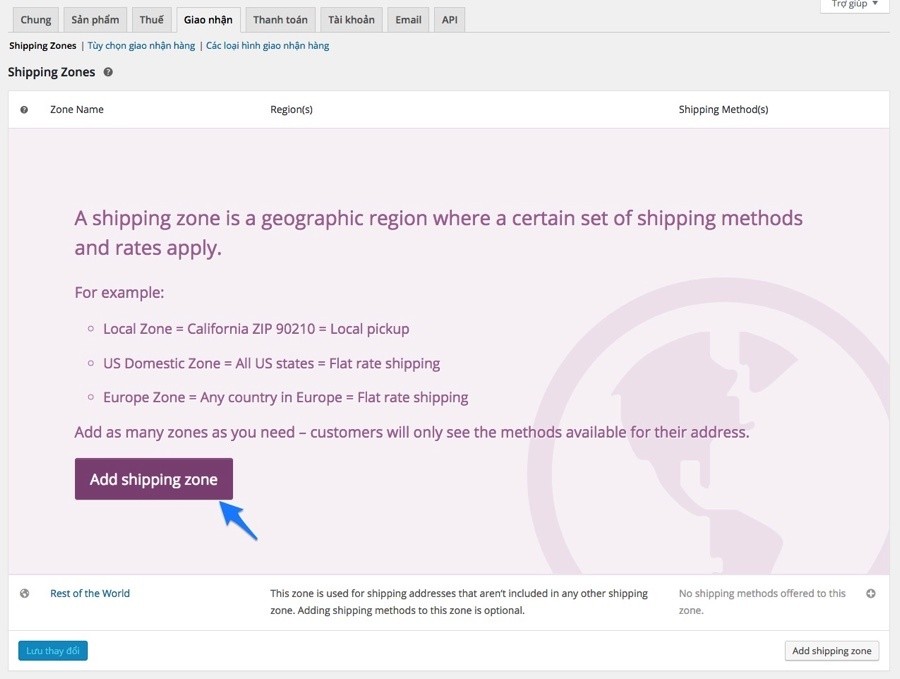Click the question mark icon in table header
Viewport: 900px width, 679px height.
tap(24, 110)
